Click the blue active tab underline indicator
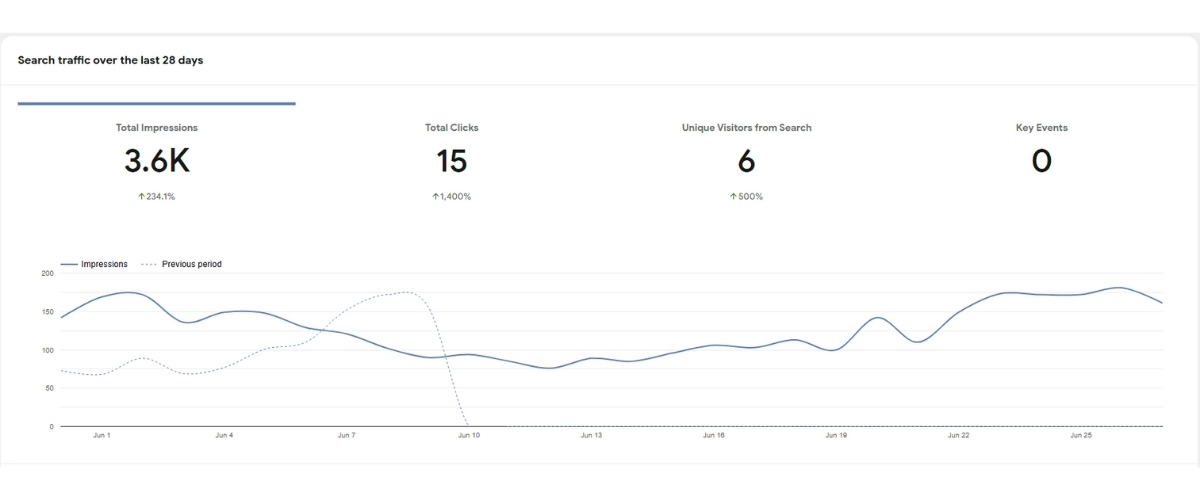Viewport: 1200px width, 500px height. (x=157, y=103)
